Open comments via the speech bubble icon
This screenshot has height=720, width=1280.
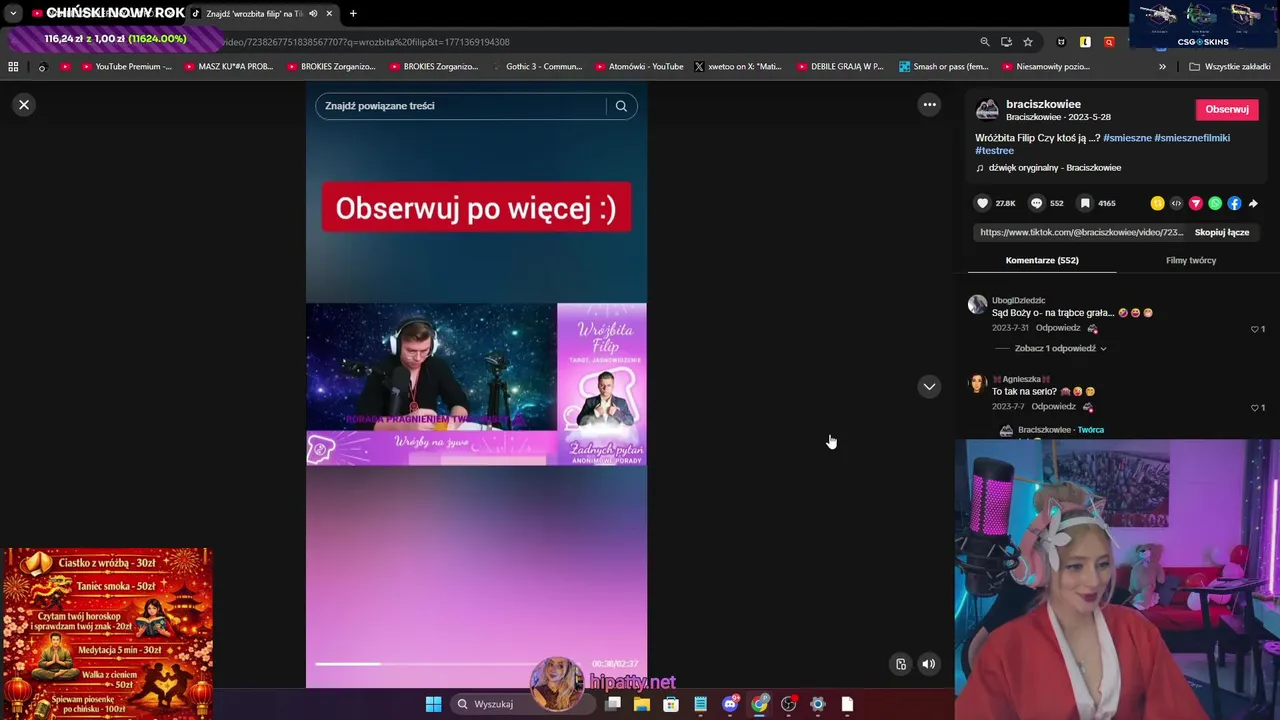coord(1037,203)
